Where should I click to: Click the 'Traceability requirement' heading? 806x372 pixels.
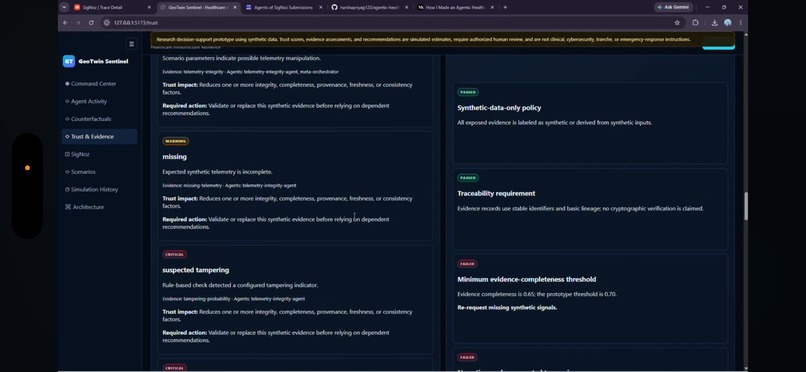tap(497, 193)
